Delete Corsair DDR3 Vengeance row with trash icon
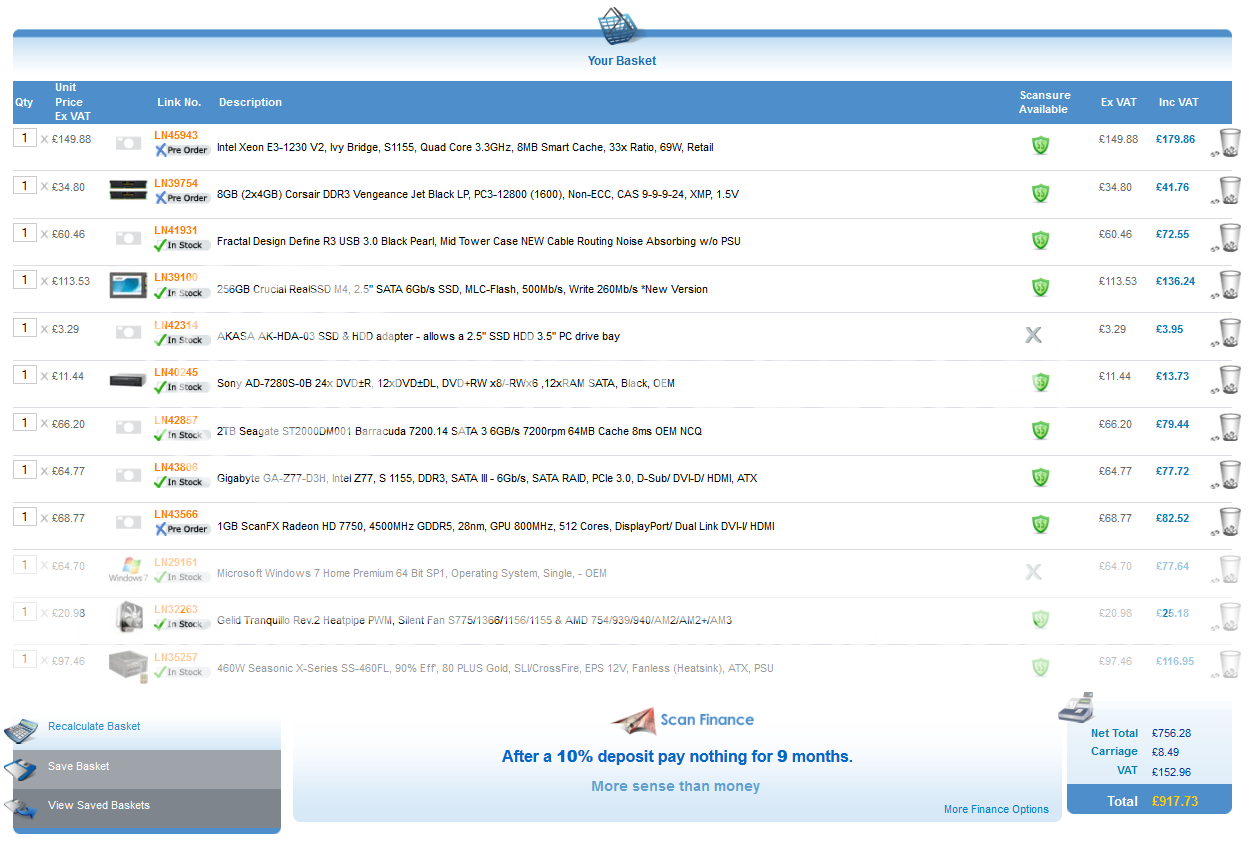Image resolution: width=1251 pixels, height=842 pixels. point(1227,190)
